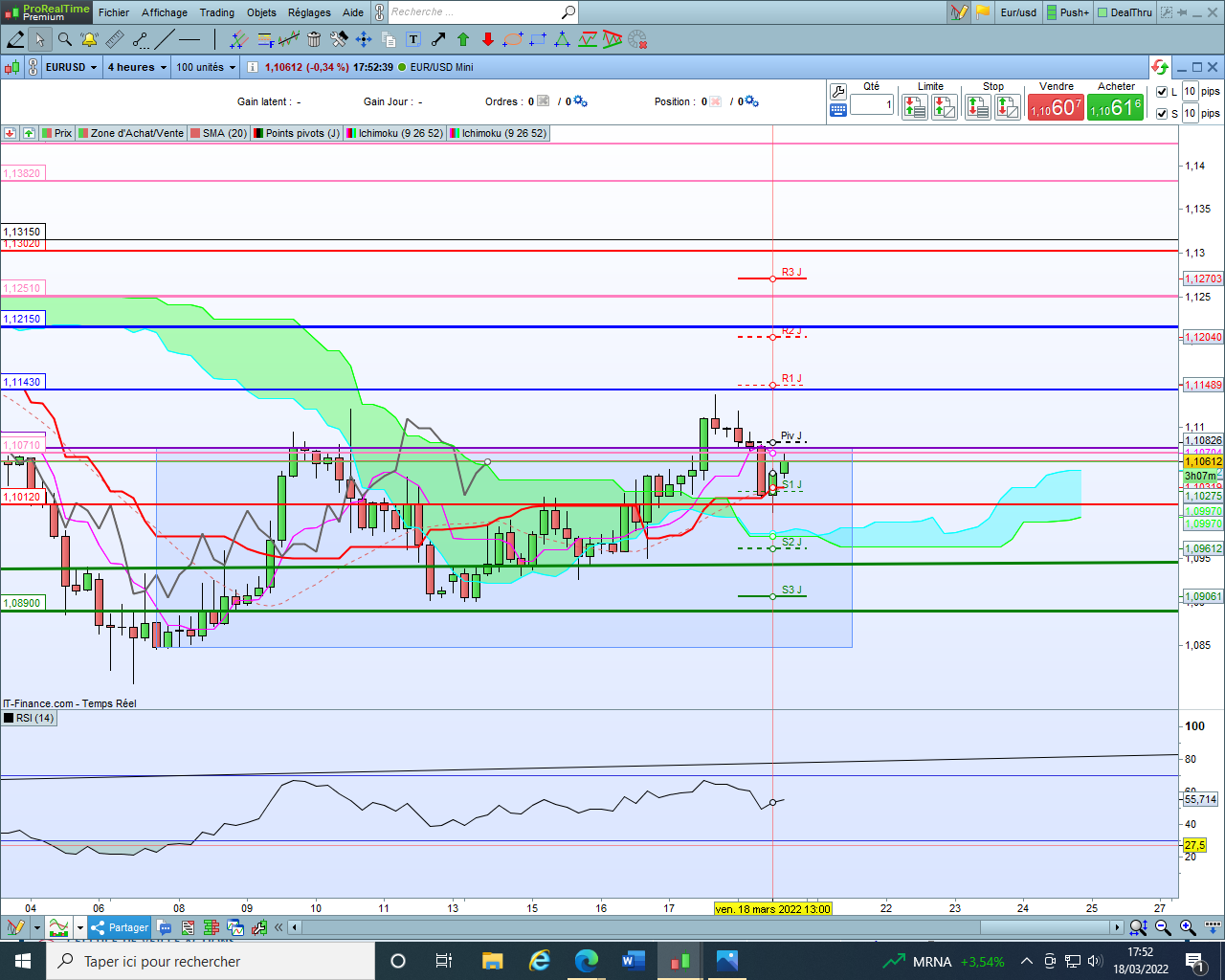Click the Qté quantity input field
Viewport: 1225px width, 980px height.
coord(871,104)
